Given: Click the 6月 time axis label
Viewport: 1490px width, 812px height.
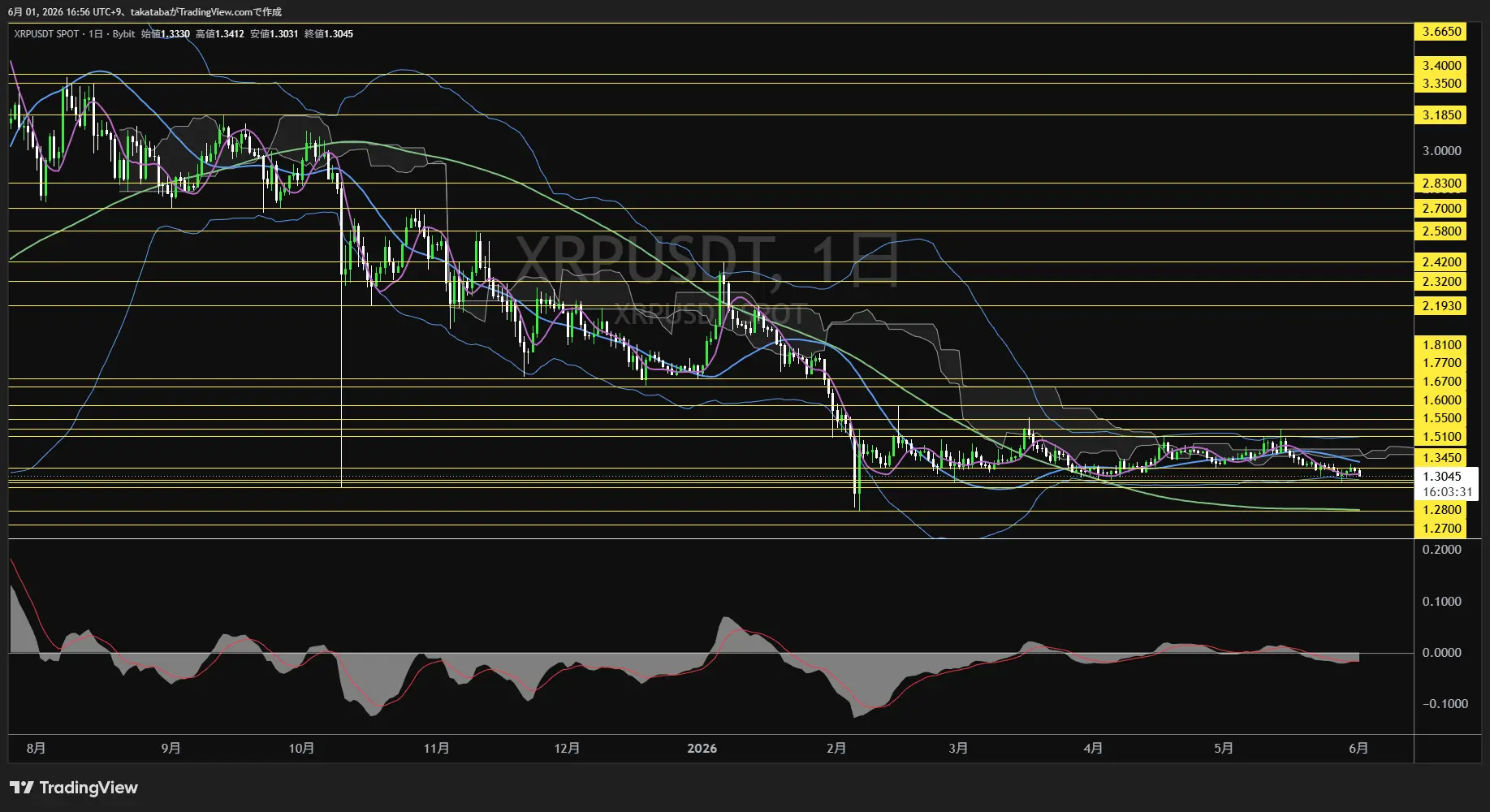Looking at the screenshot, I should (1358, 748).
